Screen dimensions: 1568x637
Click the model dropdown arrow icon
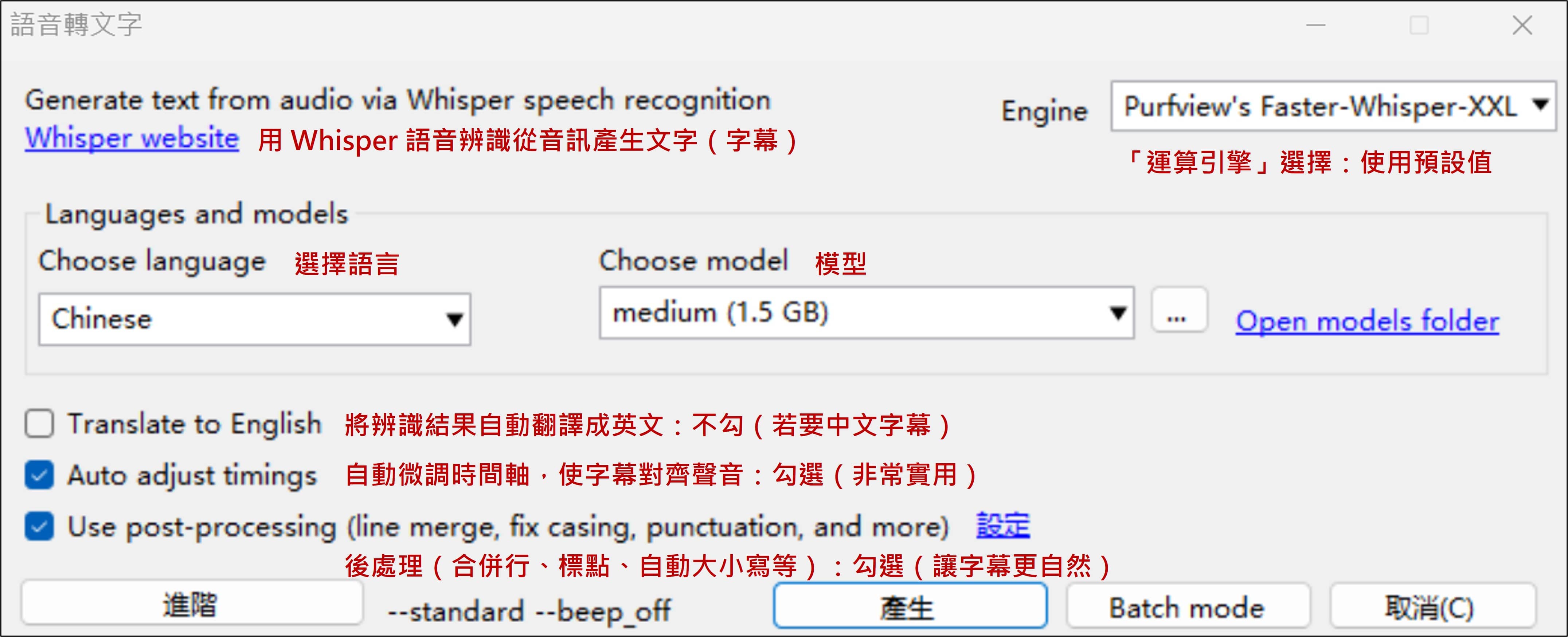click(1117, 313)
